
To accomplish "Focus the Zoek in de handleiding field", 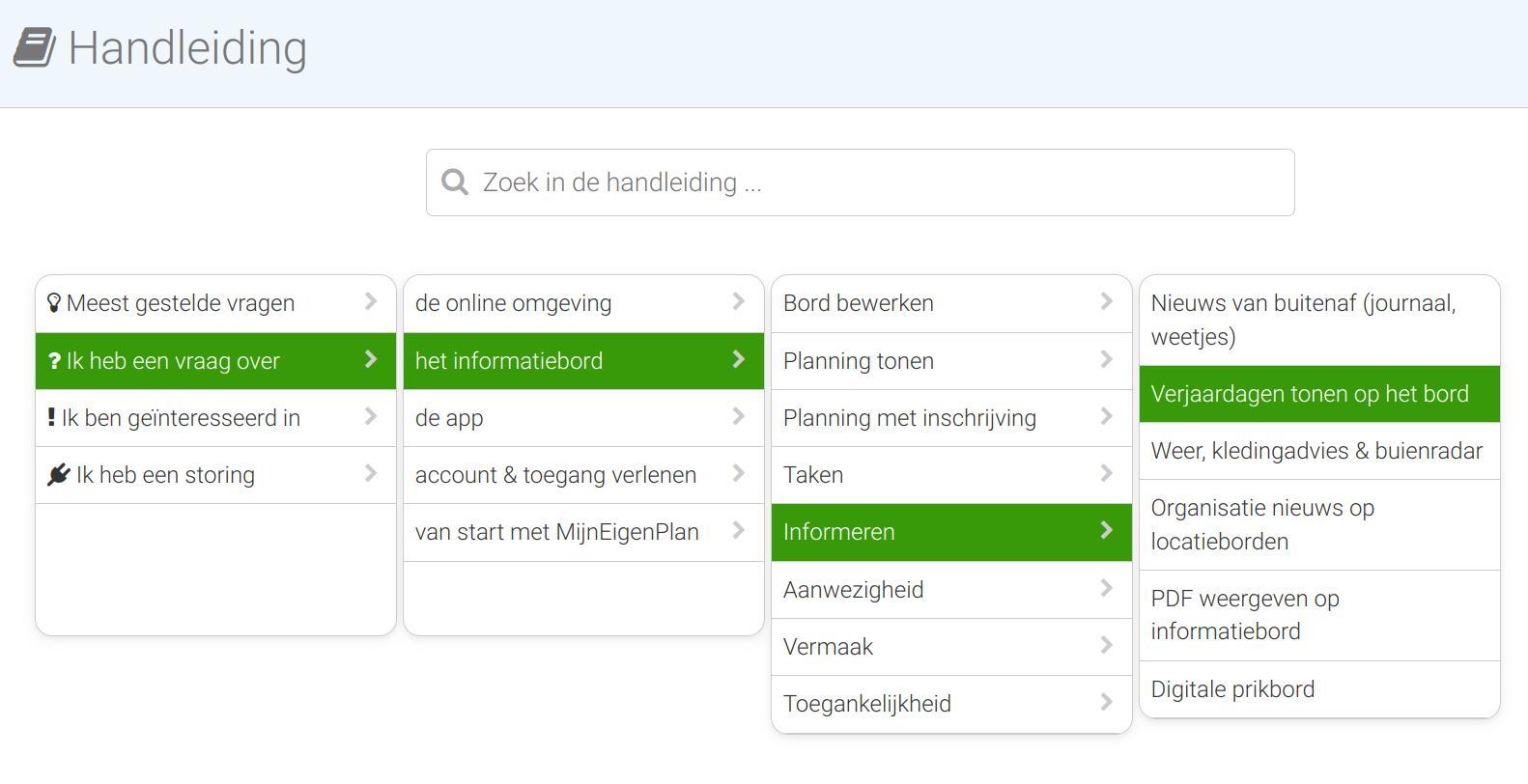I will pyautogui.click(x=860, y=182).
